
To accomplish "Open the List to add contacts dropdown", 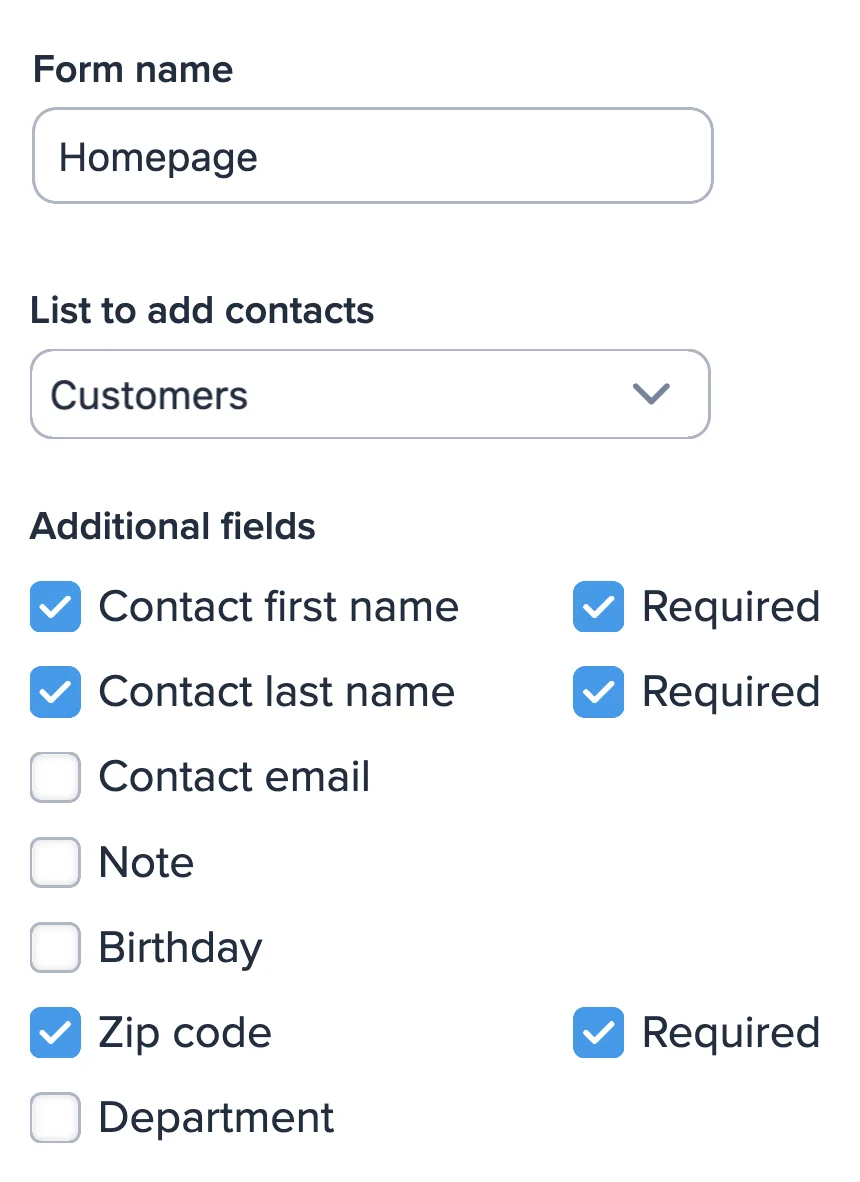I will 370,394.
